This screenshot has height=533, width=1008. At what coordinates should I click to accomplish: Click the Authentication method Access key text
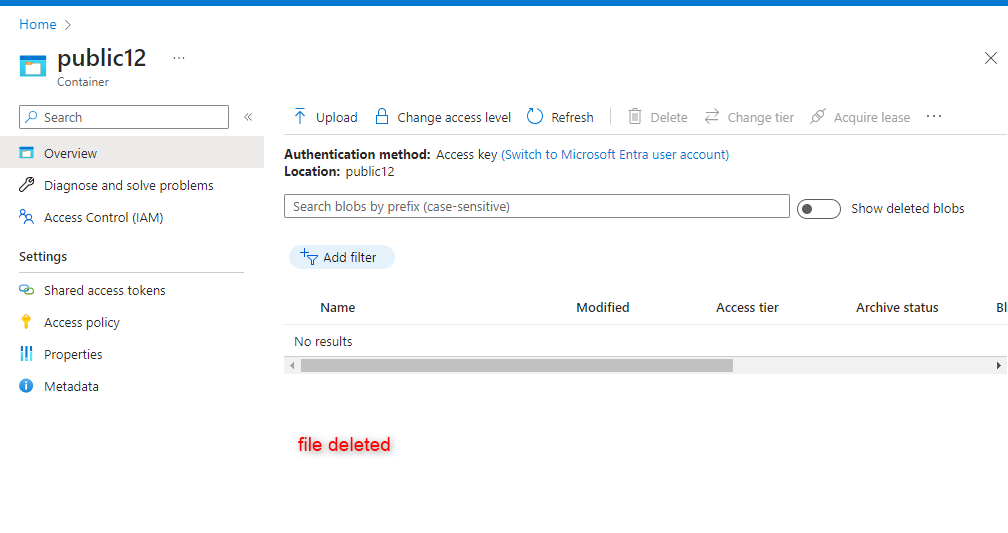click(x=466, y=154)
